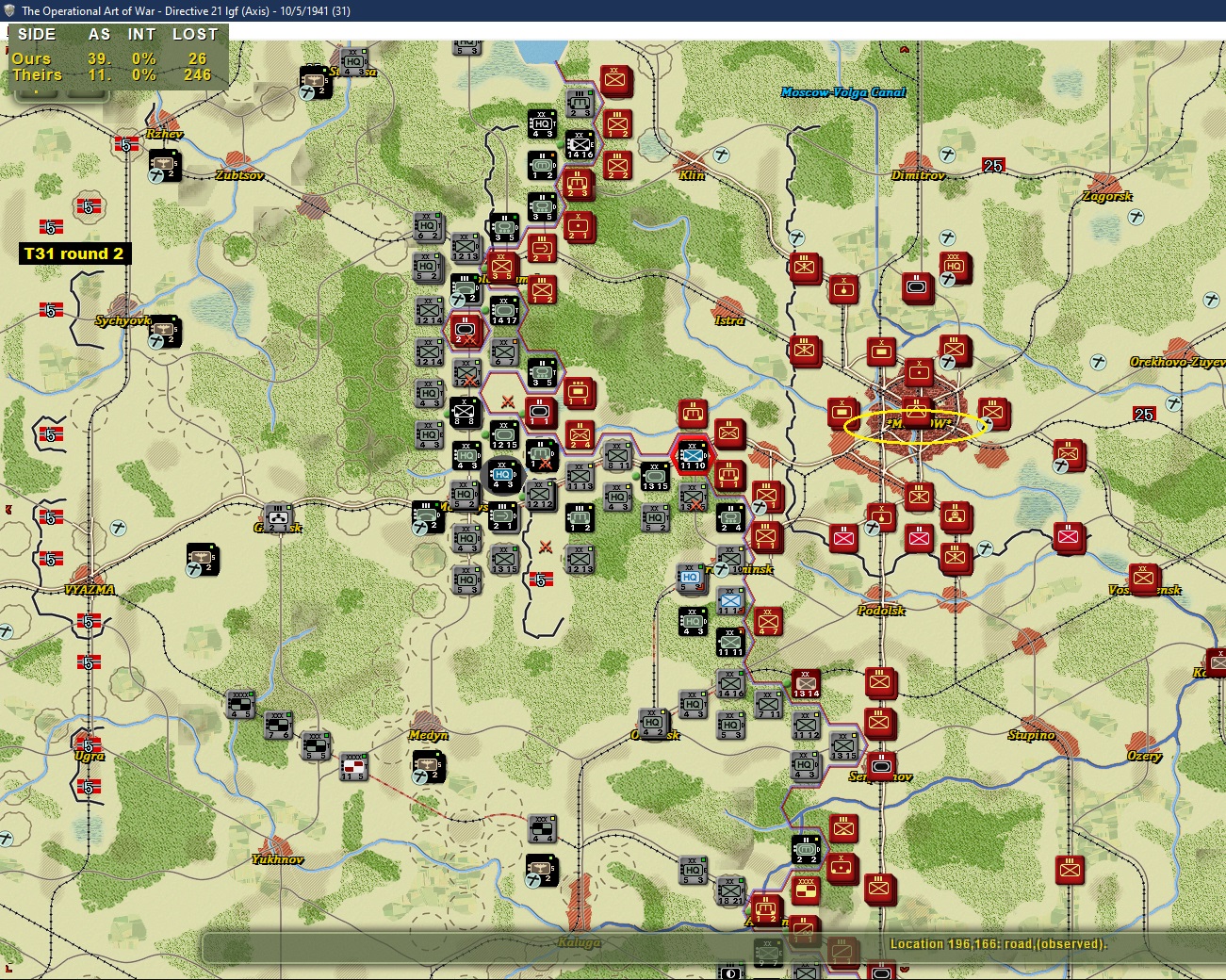The image size is (1226, 980).
Task: Click the Zagorsk town label
Action: pos(1107,196)
